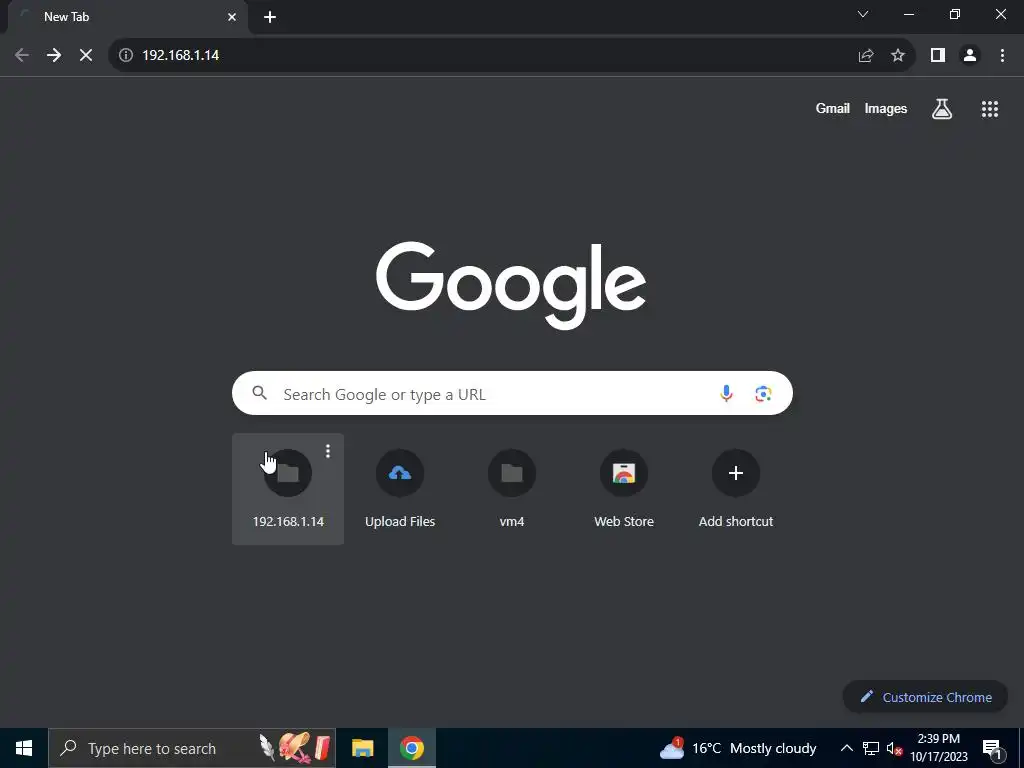Focus the Google search box

tap(512, 393)
